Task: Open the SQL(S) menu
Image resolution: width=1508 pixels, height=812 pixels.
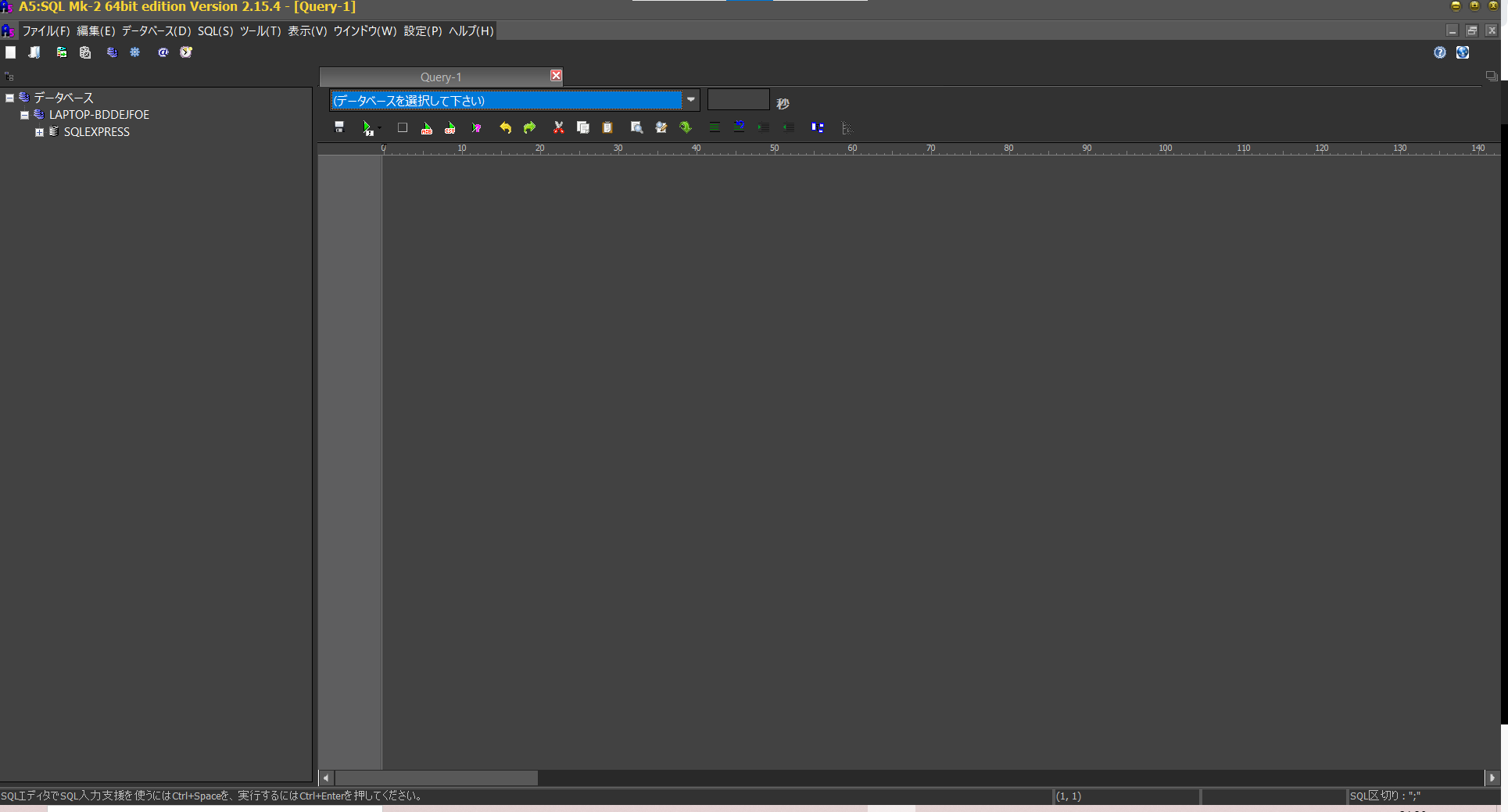Action: (215, 31)
